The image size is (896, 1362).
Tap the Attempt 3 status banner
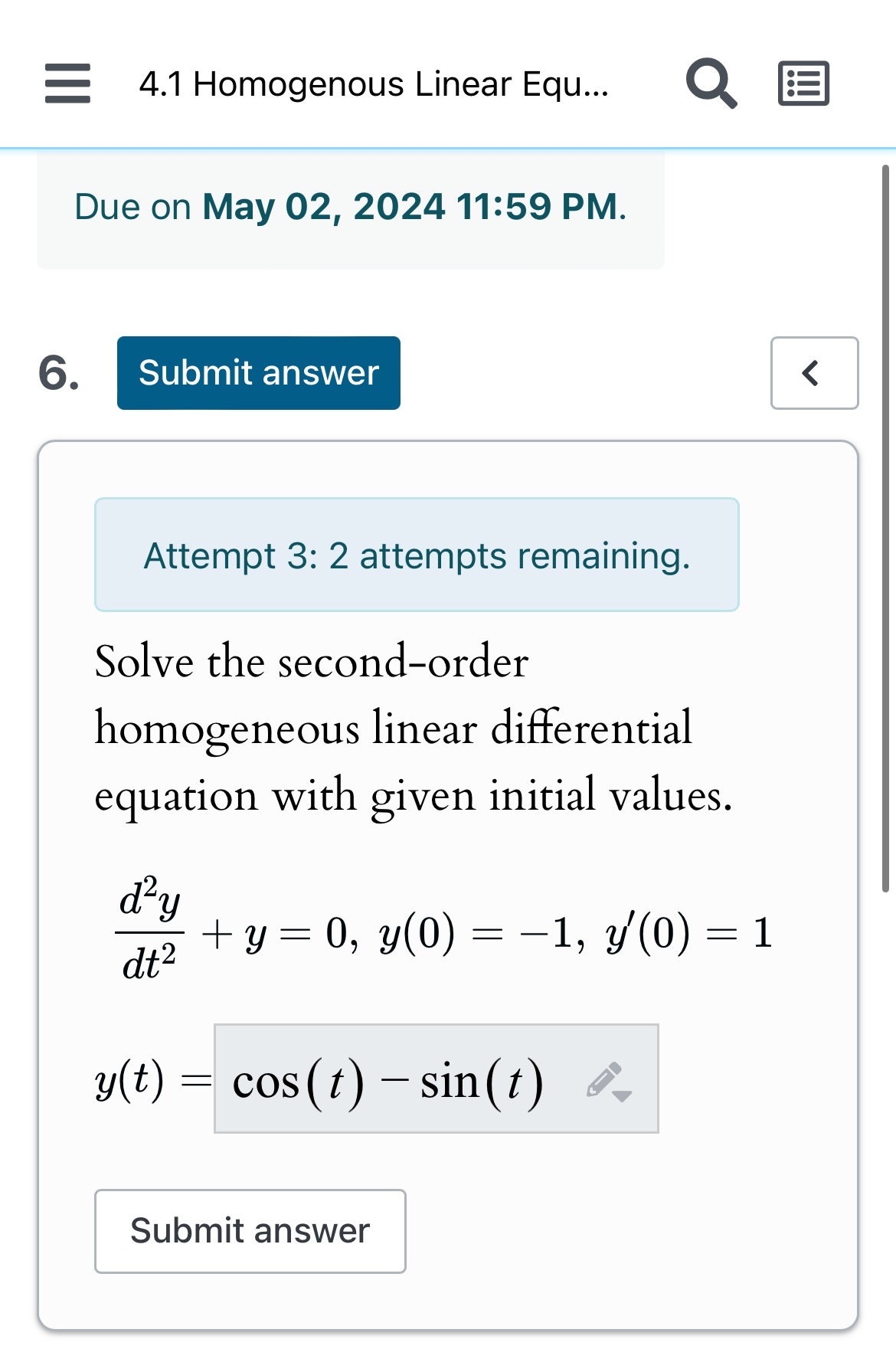417,555
